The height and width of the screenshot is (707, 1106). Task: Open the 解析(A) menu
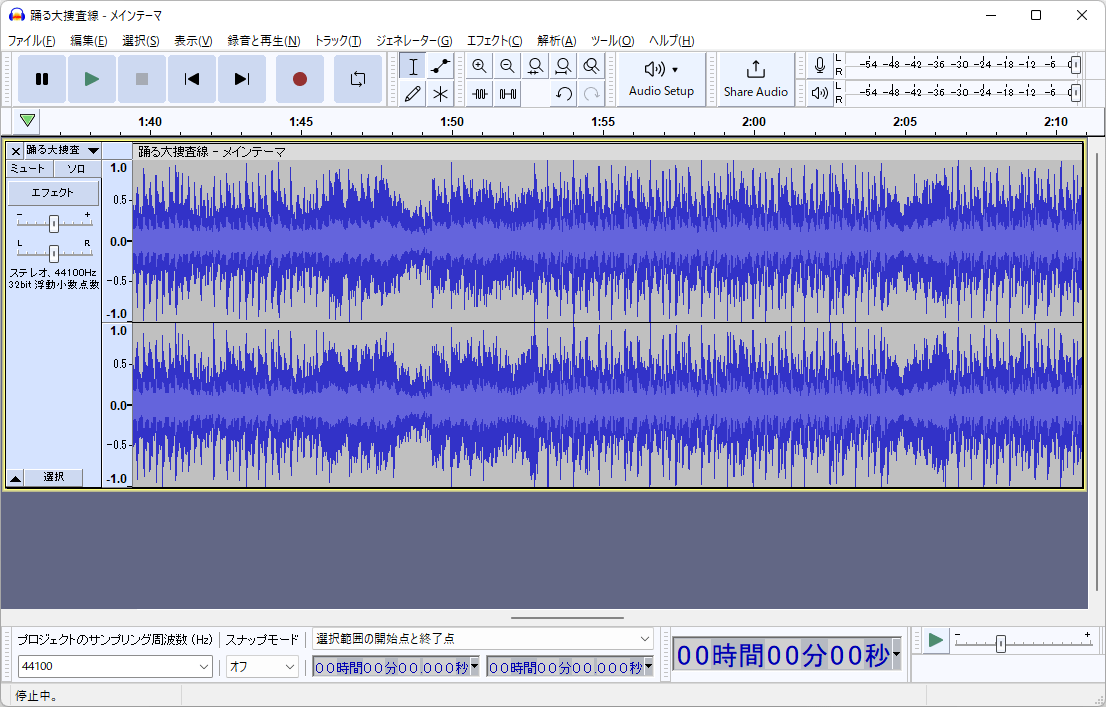coord(557,41)
